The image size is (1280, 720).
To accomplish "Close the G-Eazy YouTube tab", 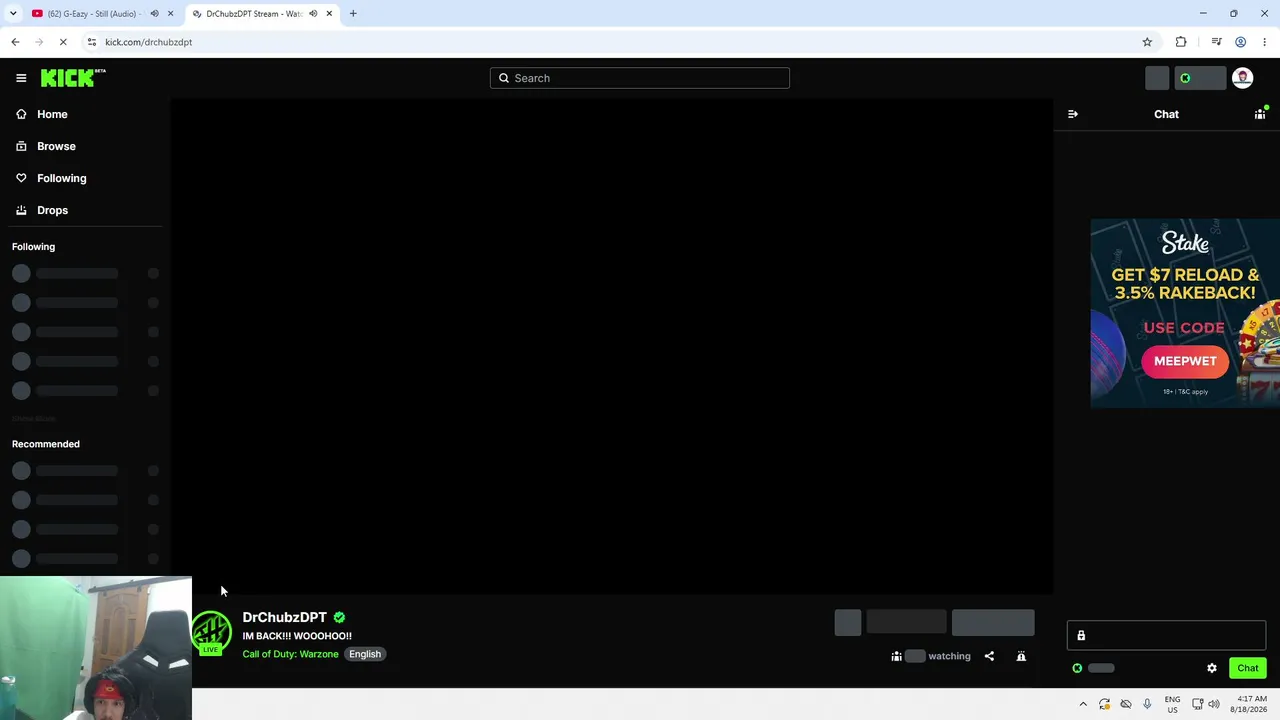I will pyautogui.click(x=170, y=14).
